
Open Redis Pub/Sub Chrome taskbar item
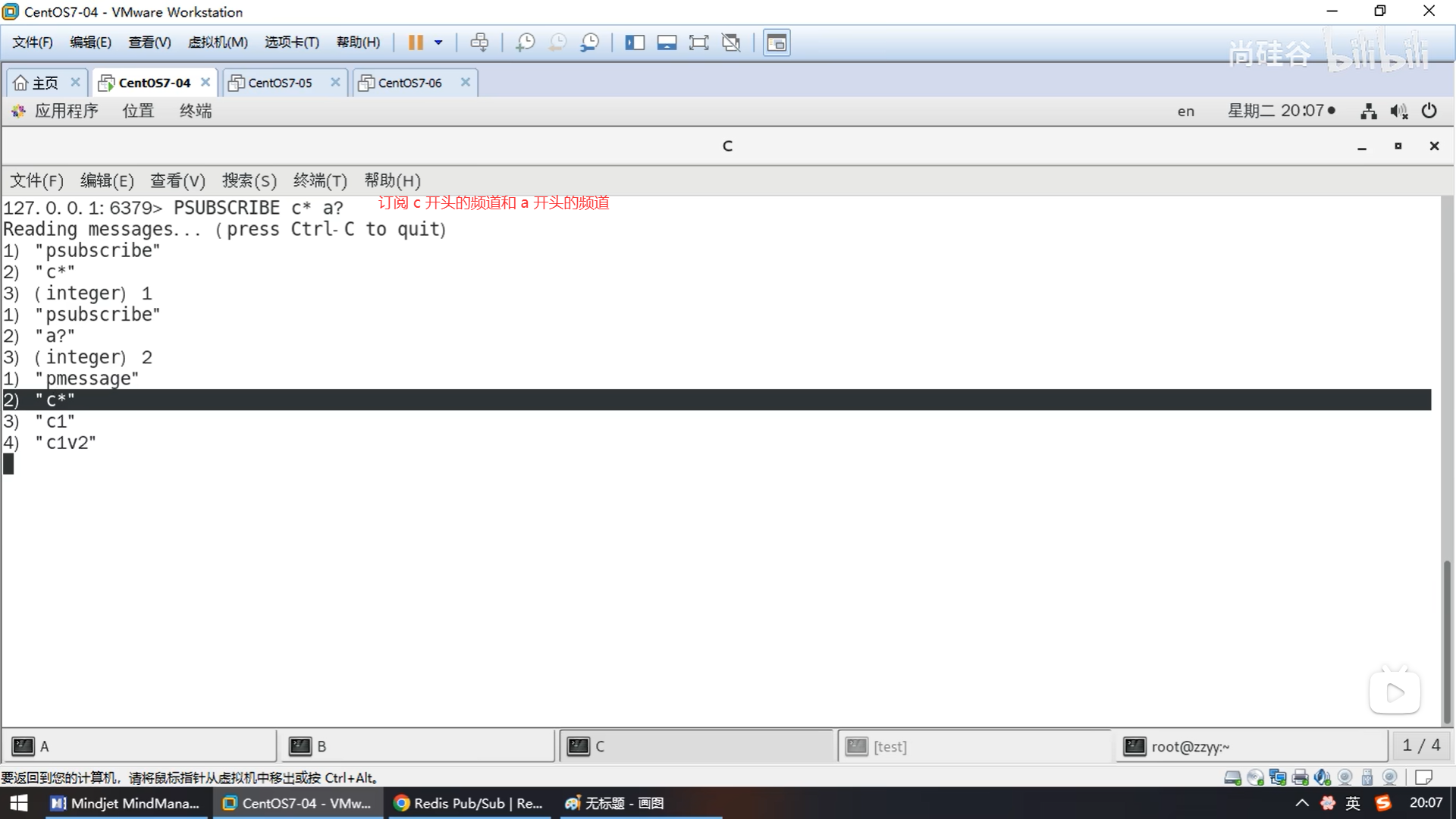coord(469,803)
